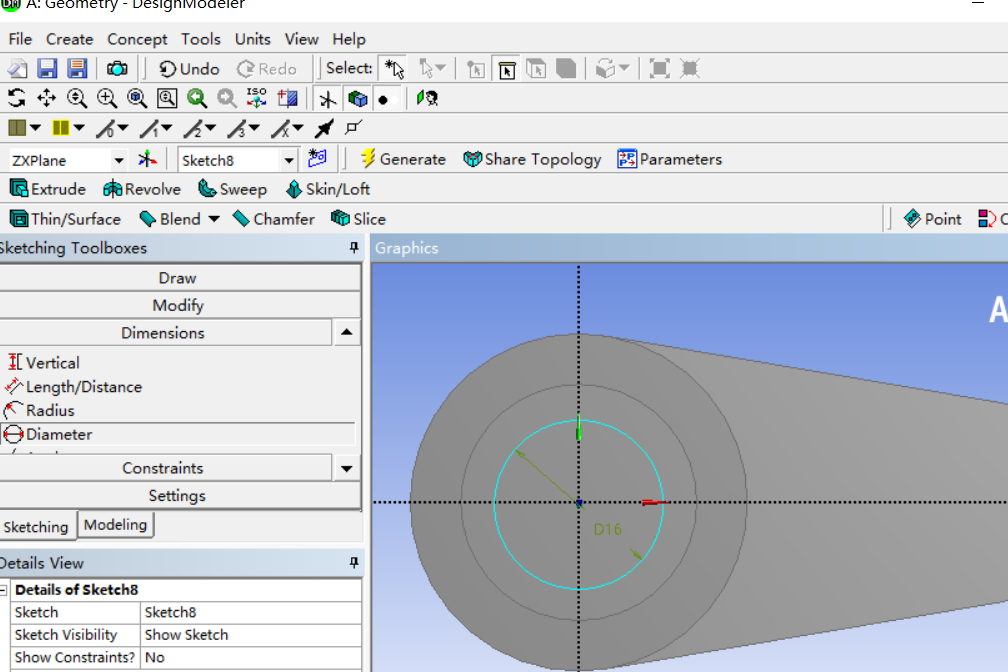The height and width of the screenshot is (672, 1008).
Task: Activate the Rotate view tool
Action: [x=17, y=98]
